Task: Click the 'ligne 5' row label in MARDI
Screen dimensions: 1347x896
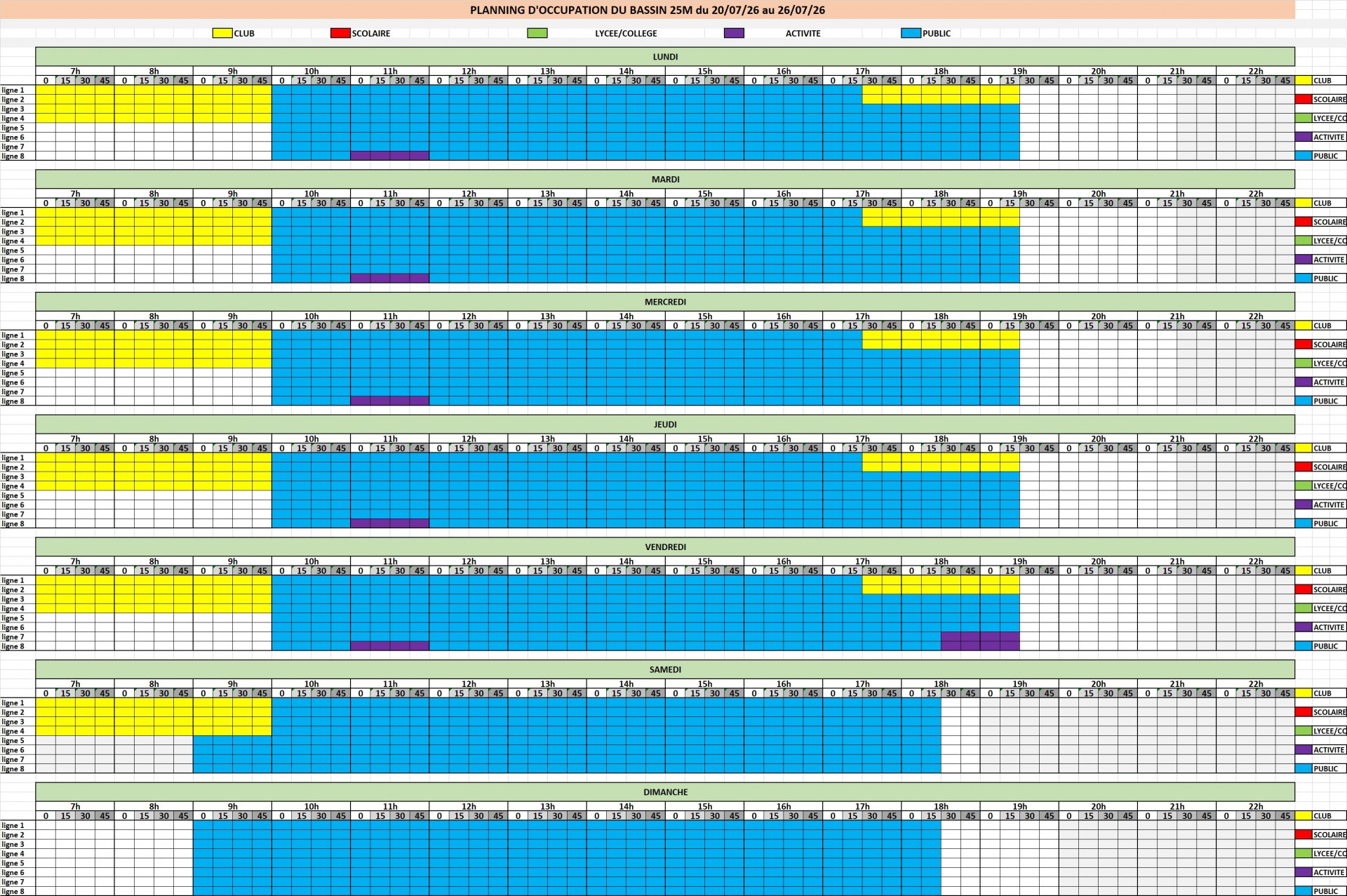Action: (13, 250)
